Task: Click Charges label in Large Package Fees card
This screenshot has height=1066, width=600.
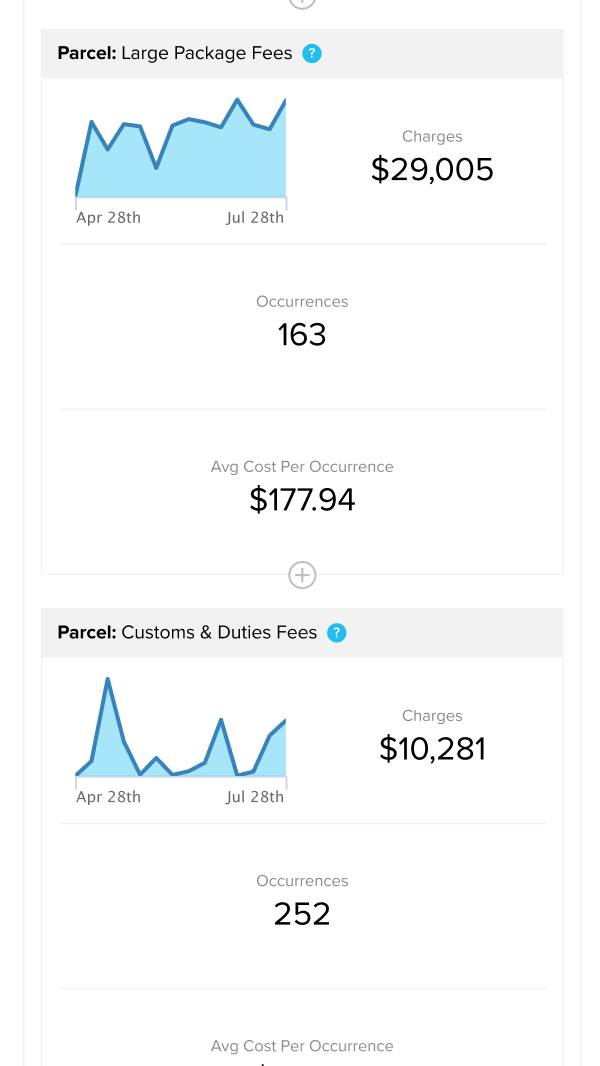Action: [x=432, y=137]
